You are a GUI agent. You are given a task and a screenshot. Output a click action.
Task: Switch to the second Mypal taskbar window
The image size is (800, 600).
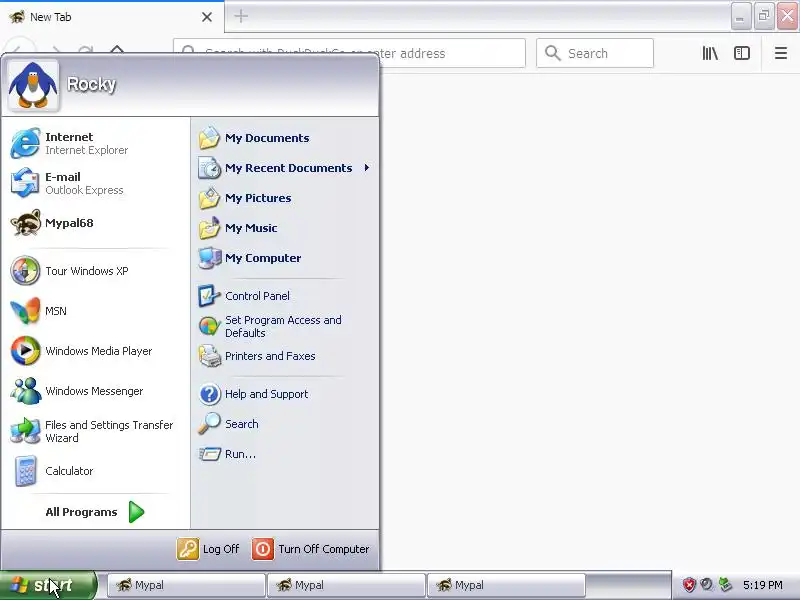[346, 585]
